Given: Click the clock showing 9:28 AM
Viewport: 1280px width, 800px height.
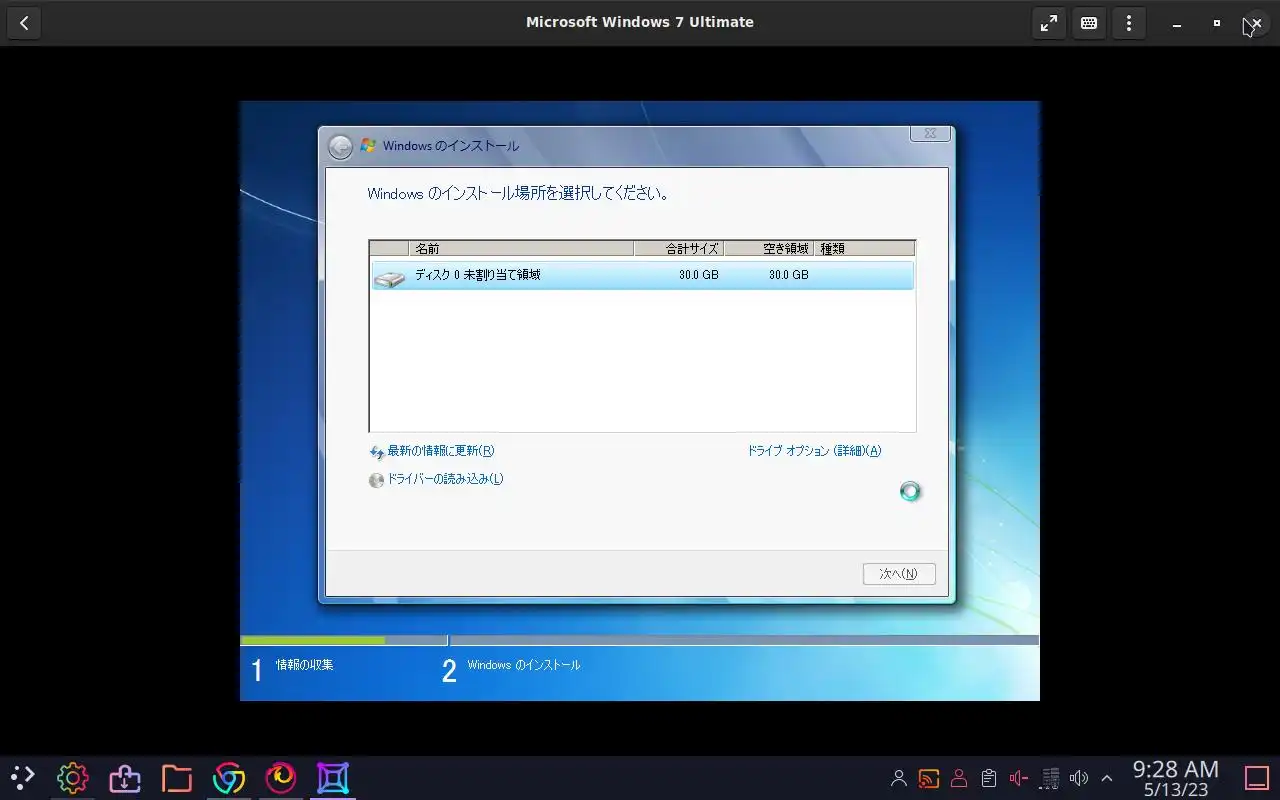Looking at the screenshot, I should [x=1176, y=770].
